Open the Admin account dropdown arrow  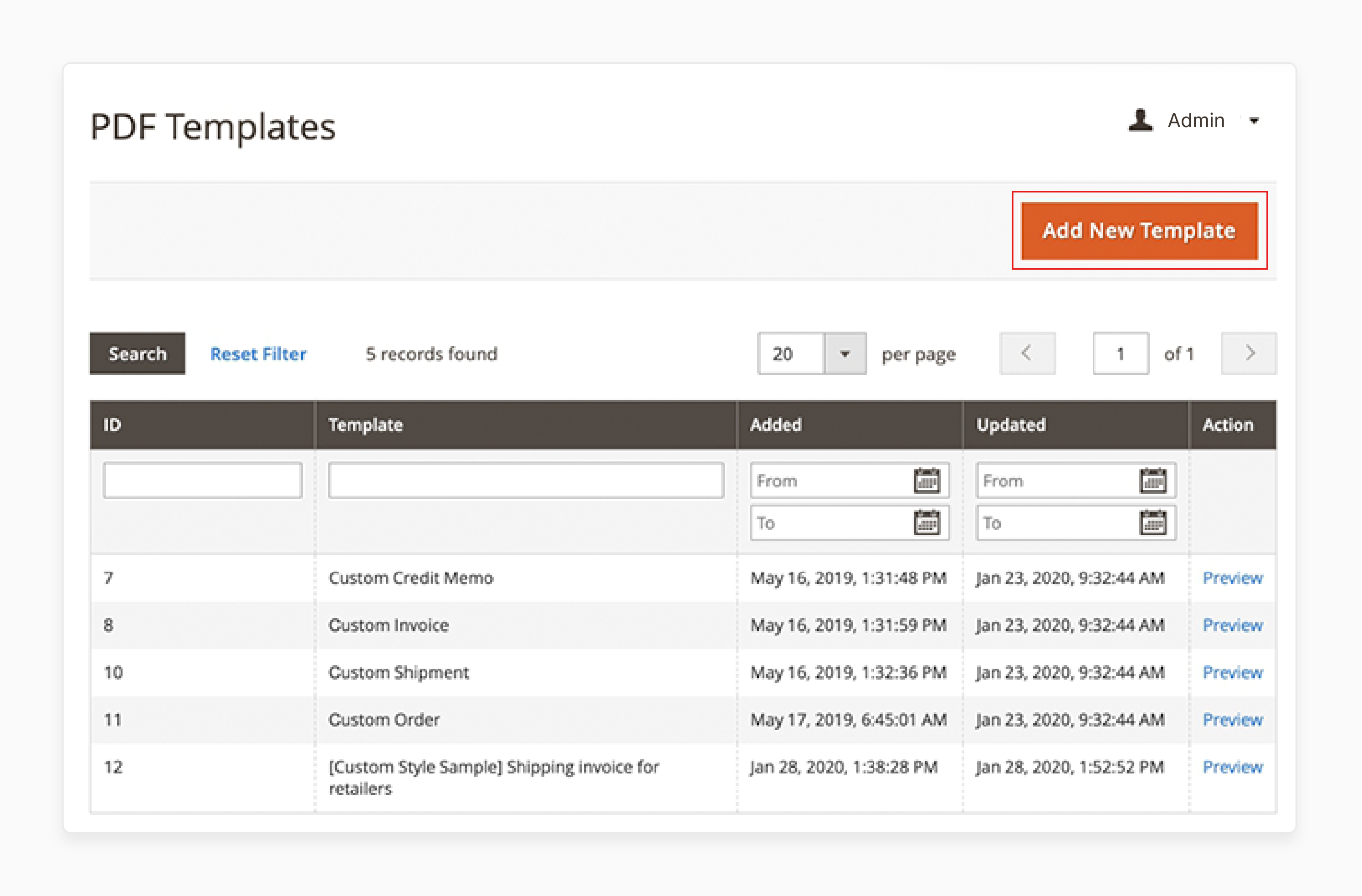pos(1254,121)
